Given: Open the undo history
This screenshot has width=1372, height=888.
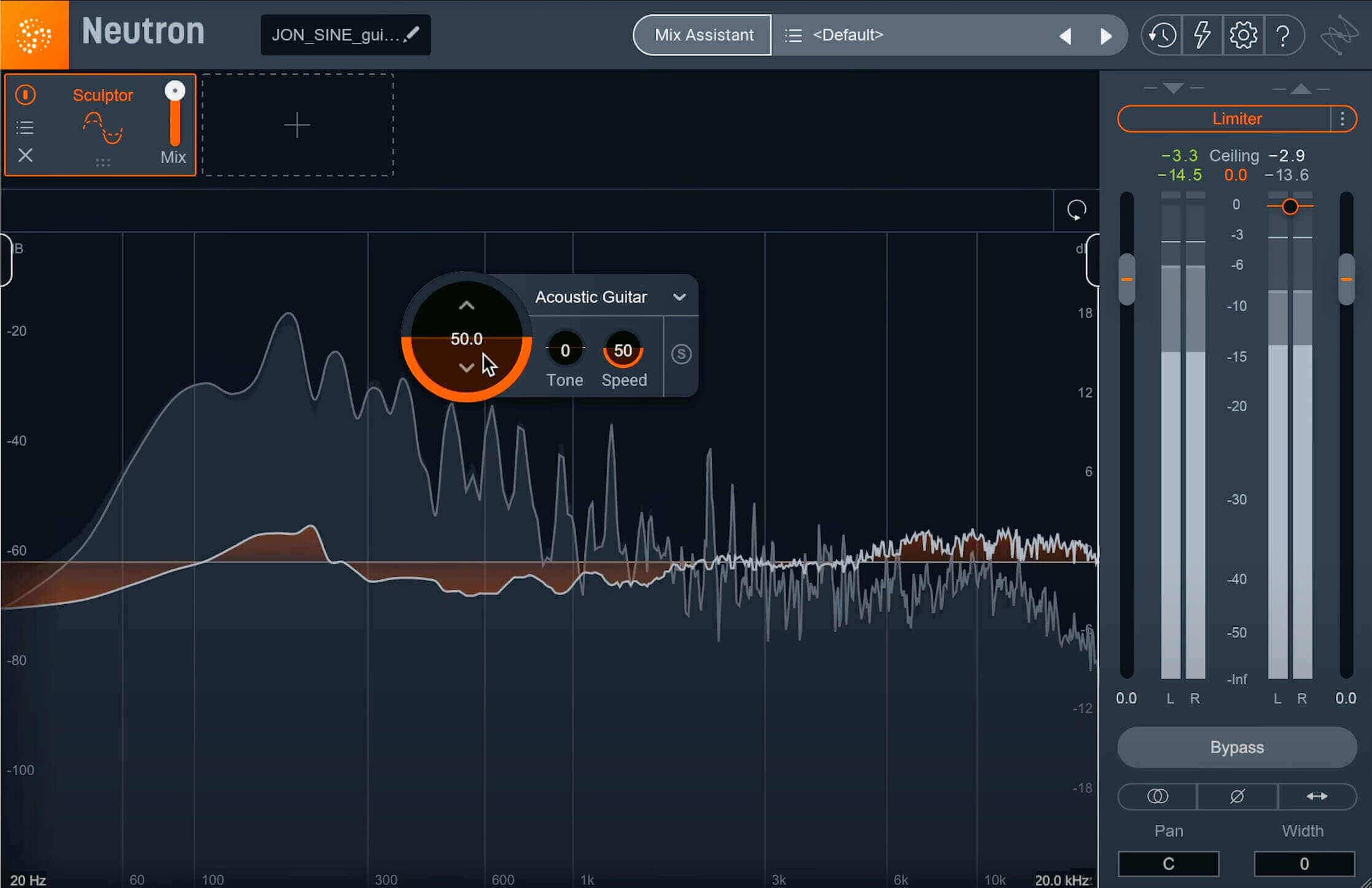Looking at the screenshot, I should (x=1163, y=35).
